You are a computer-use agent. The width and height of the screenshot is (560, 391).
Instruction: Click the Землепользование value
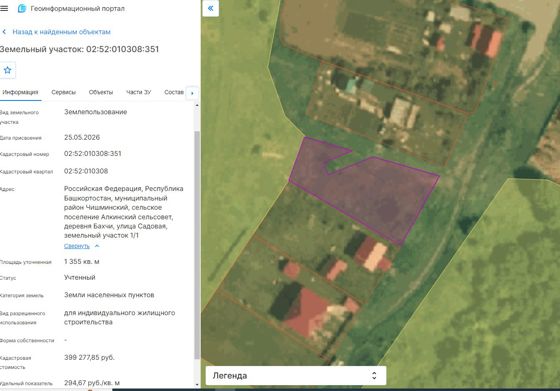(x=95, y=112)
